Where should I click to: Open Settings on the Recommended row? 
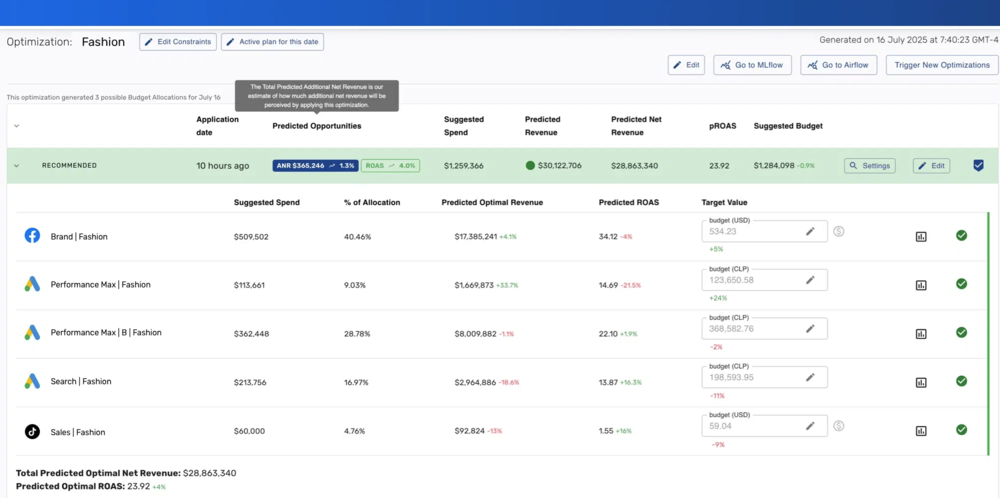pyautogui.click(x=870, y=166)
